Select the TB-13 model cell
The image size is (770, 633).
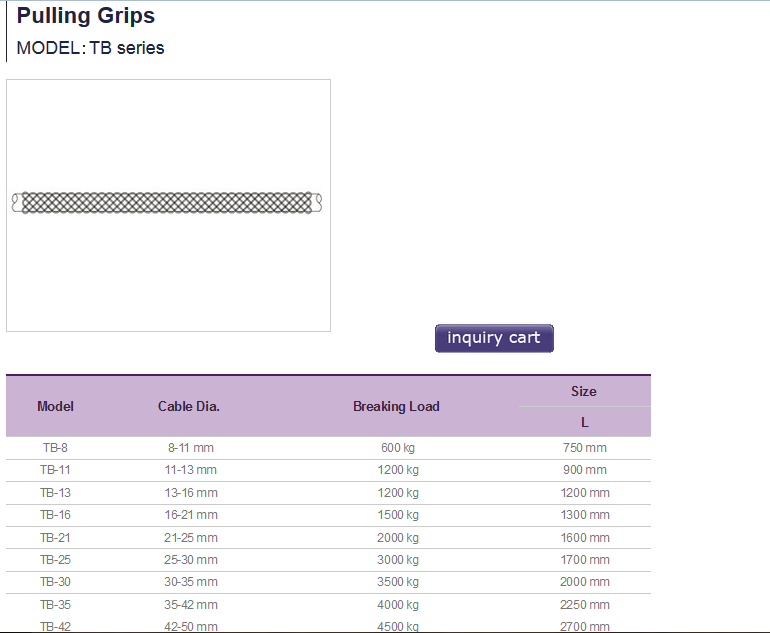[55, 493]
